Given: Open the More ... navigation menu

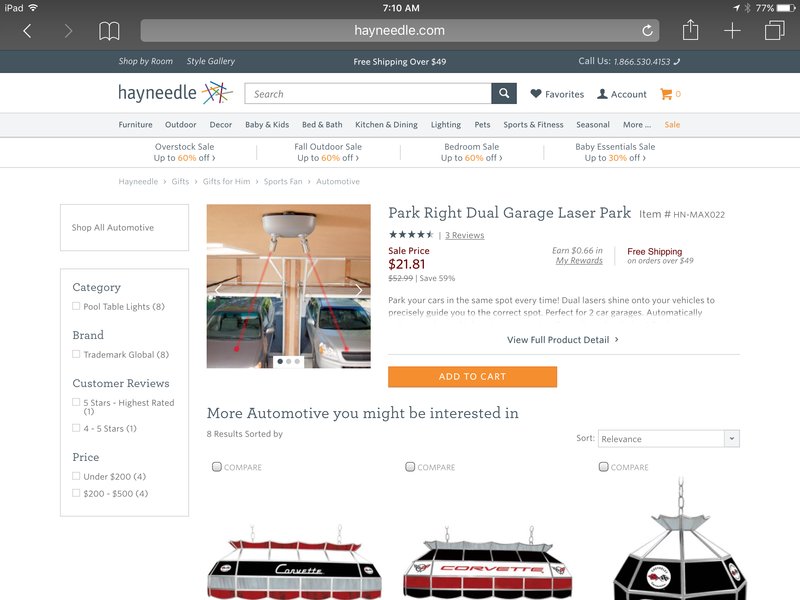Looking at the screenshot, I should point(637,124).
